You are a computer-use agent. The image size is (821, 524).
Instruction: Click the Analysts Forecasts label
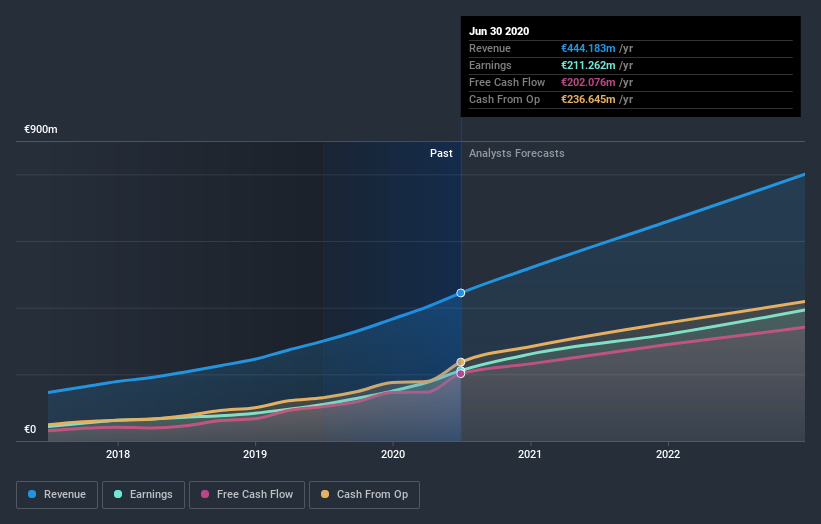click(517, 153)
